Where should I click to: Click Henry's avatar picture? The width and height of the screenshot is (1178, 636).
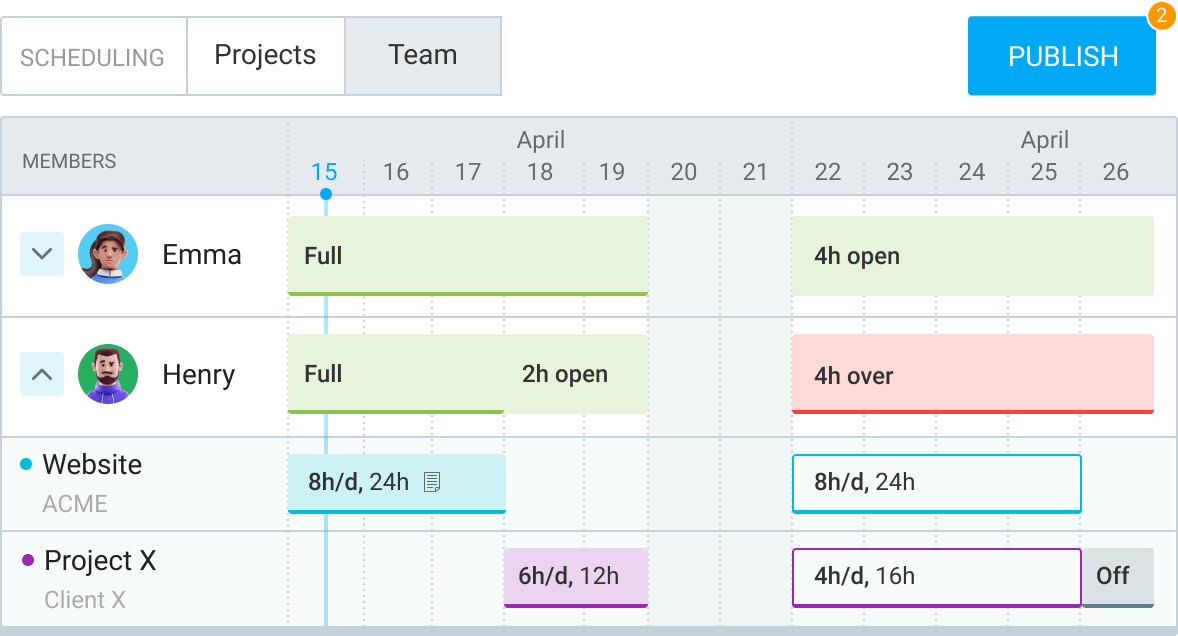coord(108,374)
